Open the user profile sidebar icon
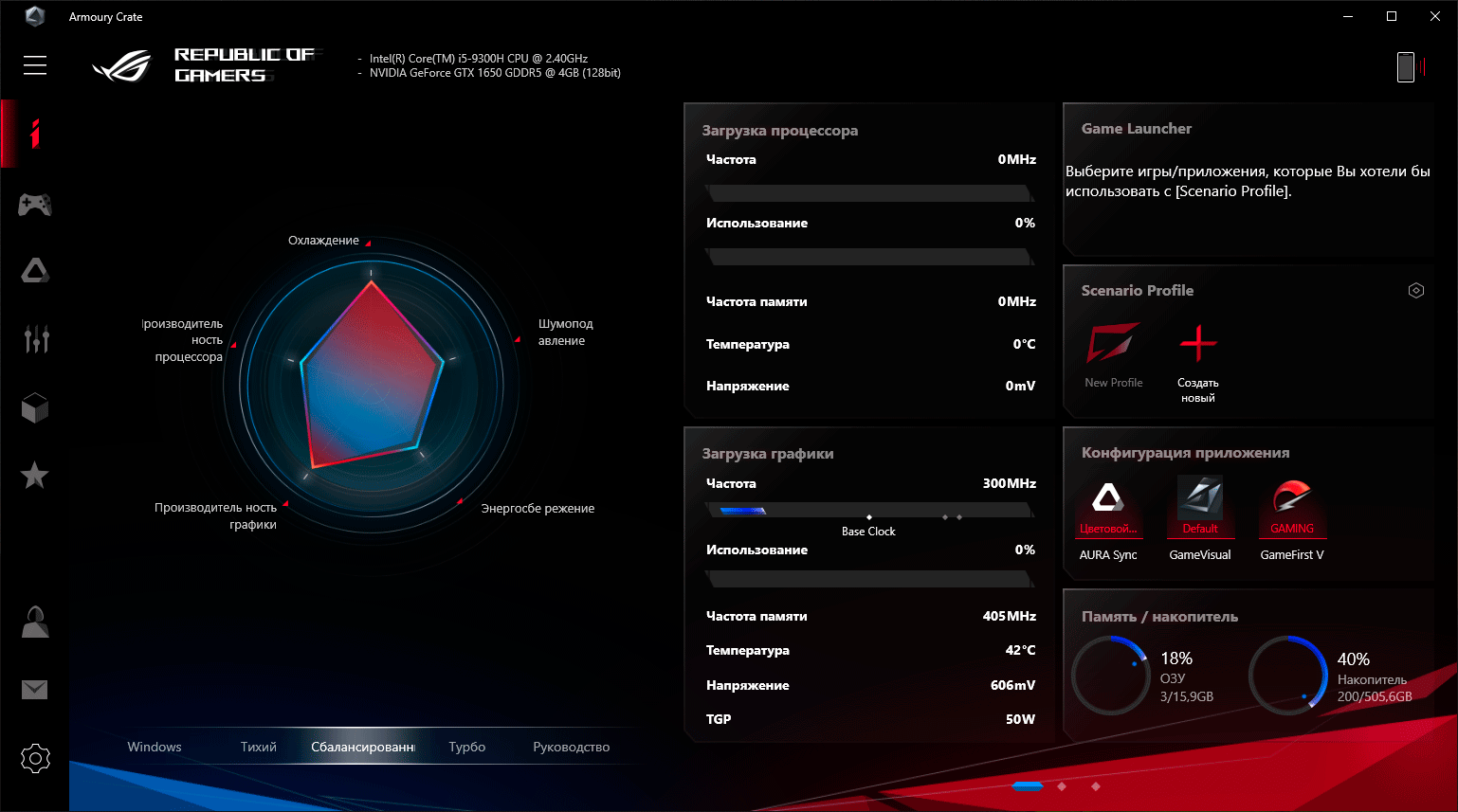Image resolution: width=1458 pixels, height=812 pixels. pos(35,622)
